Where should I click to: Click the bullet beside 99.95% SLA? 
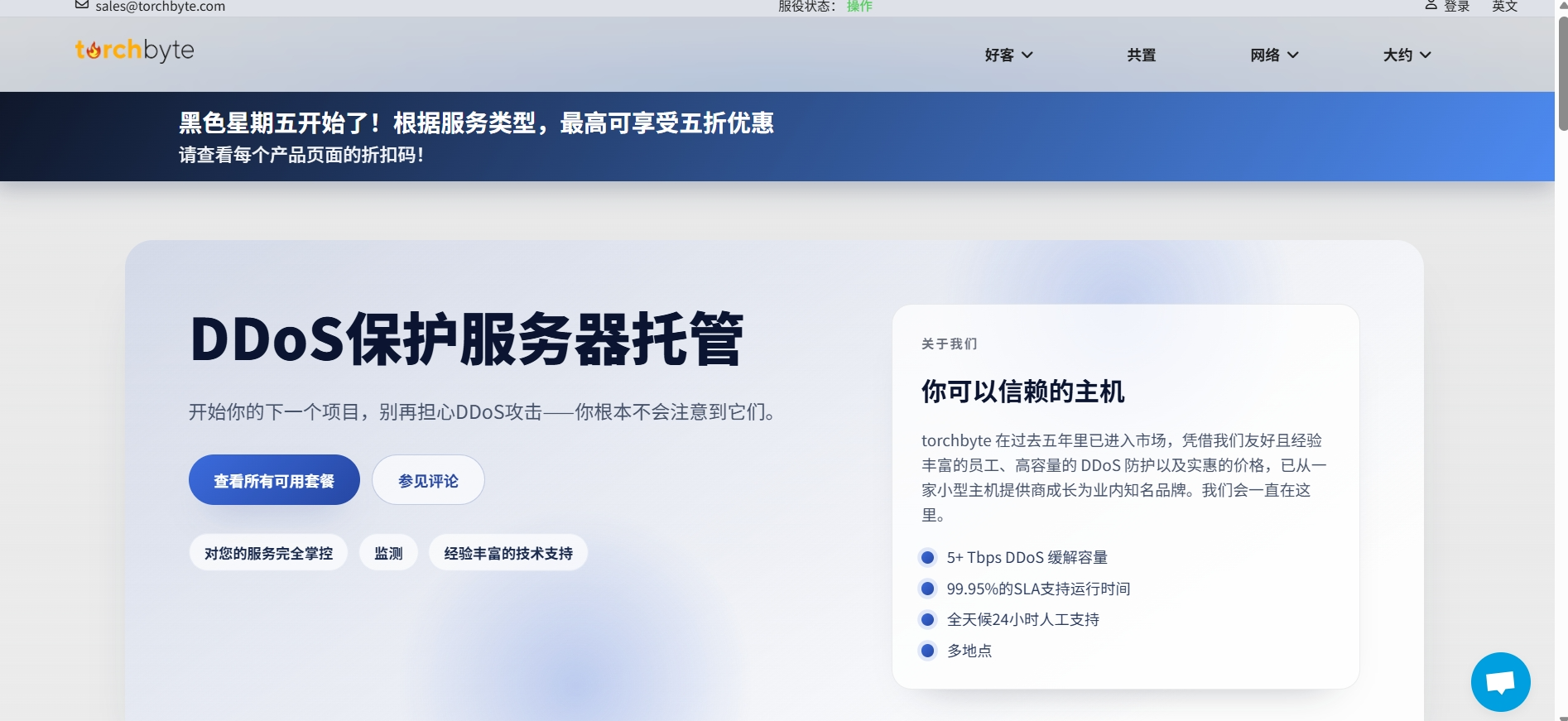point(927,589)
